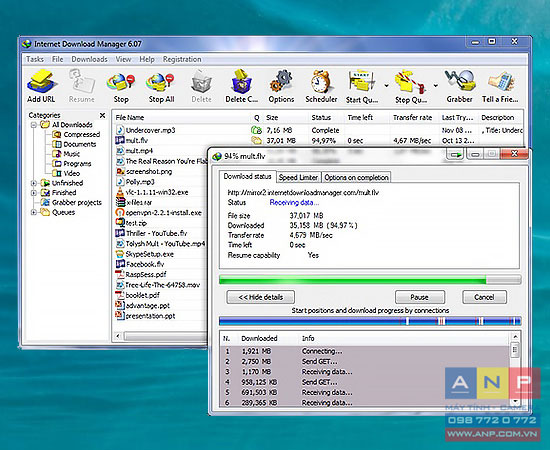Click the mirror2 download URL text

click(x=303, y=193)
